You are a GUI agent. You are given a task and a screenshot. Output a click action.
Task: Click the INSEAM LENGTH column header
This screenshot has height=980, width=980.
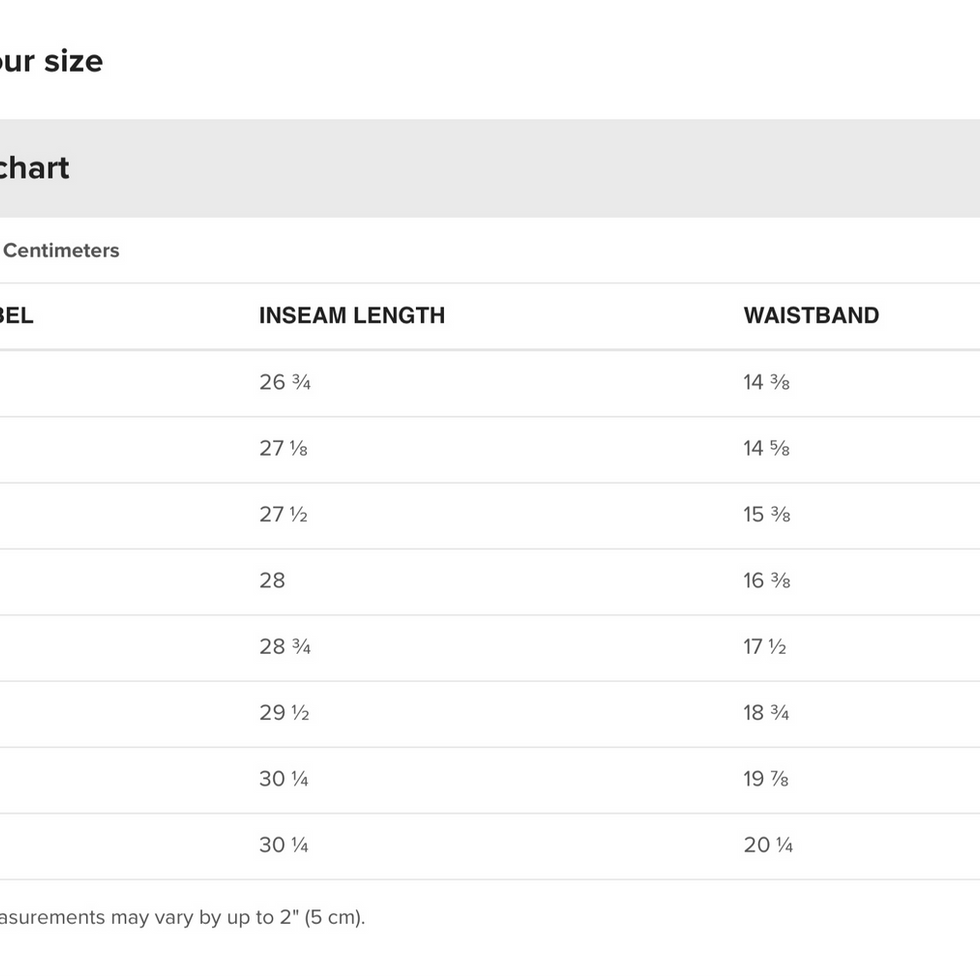[351, 315]
